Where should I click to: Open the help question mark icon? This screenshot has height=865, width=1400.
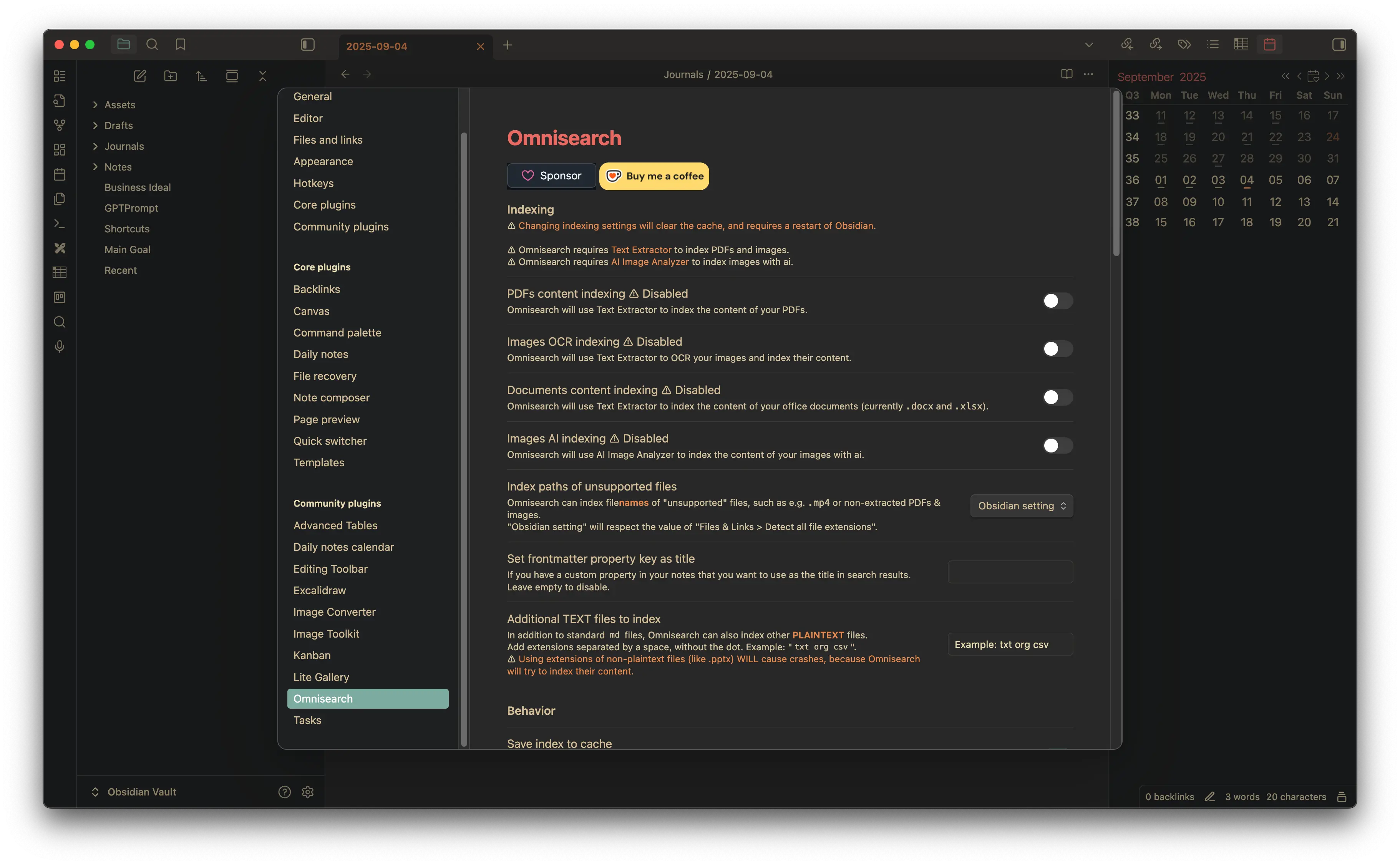[x=284, y=792]
